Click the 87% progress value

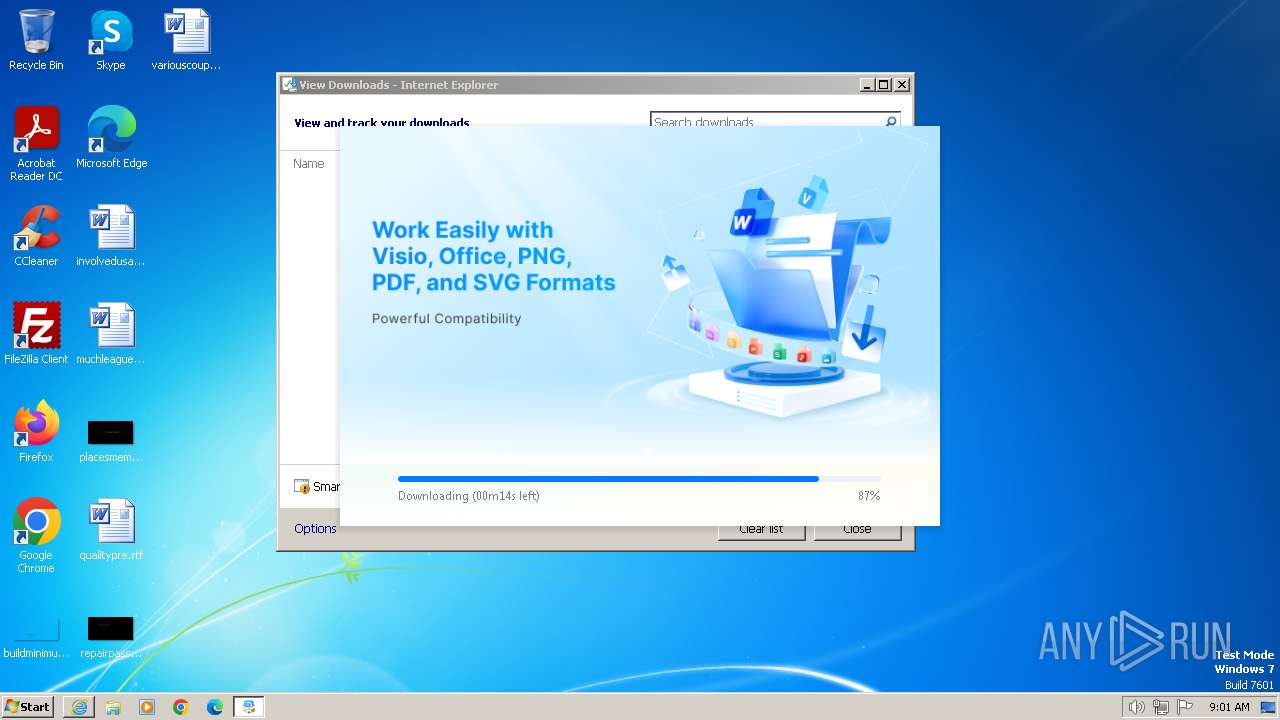point(869,496)
